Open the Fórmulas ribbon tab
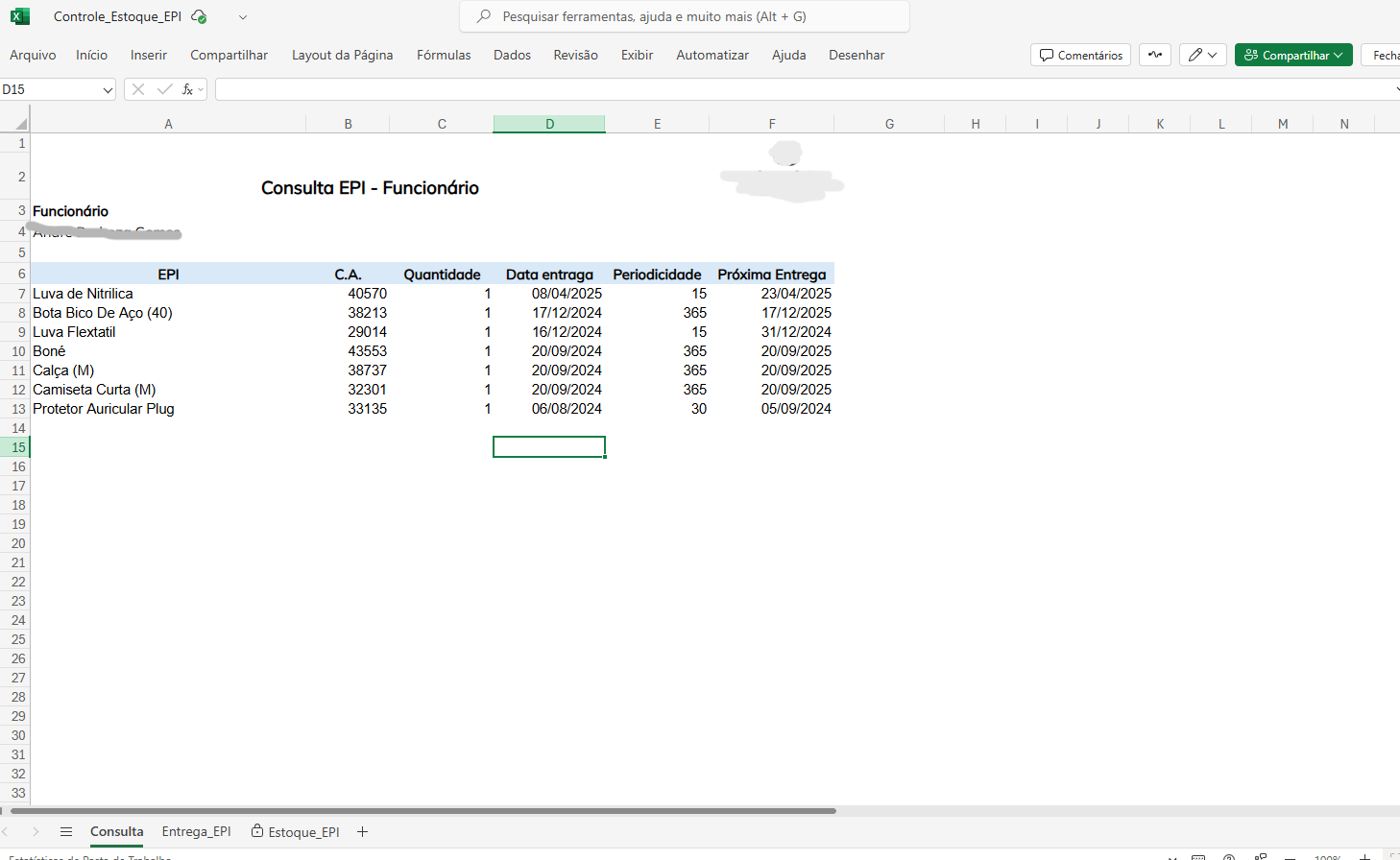Screen dimensions: 1400x860 pyautogui.click(x=444, y=55)
